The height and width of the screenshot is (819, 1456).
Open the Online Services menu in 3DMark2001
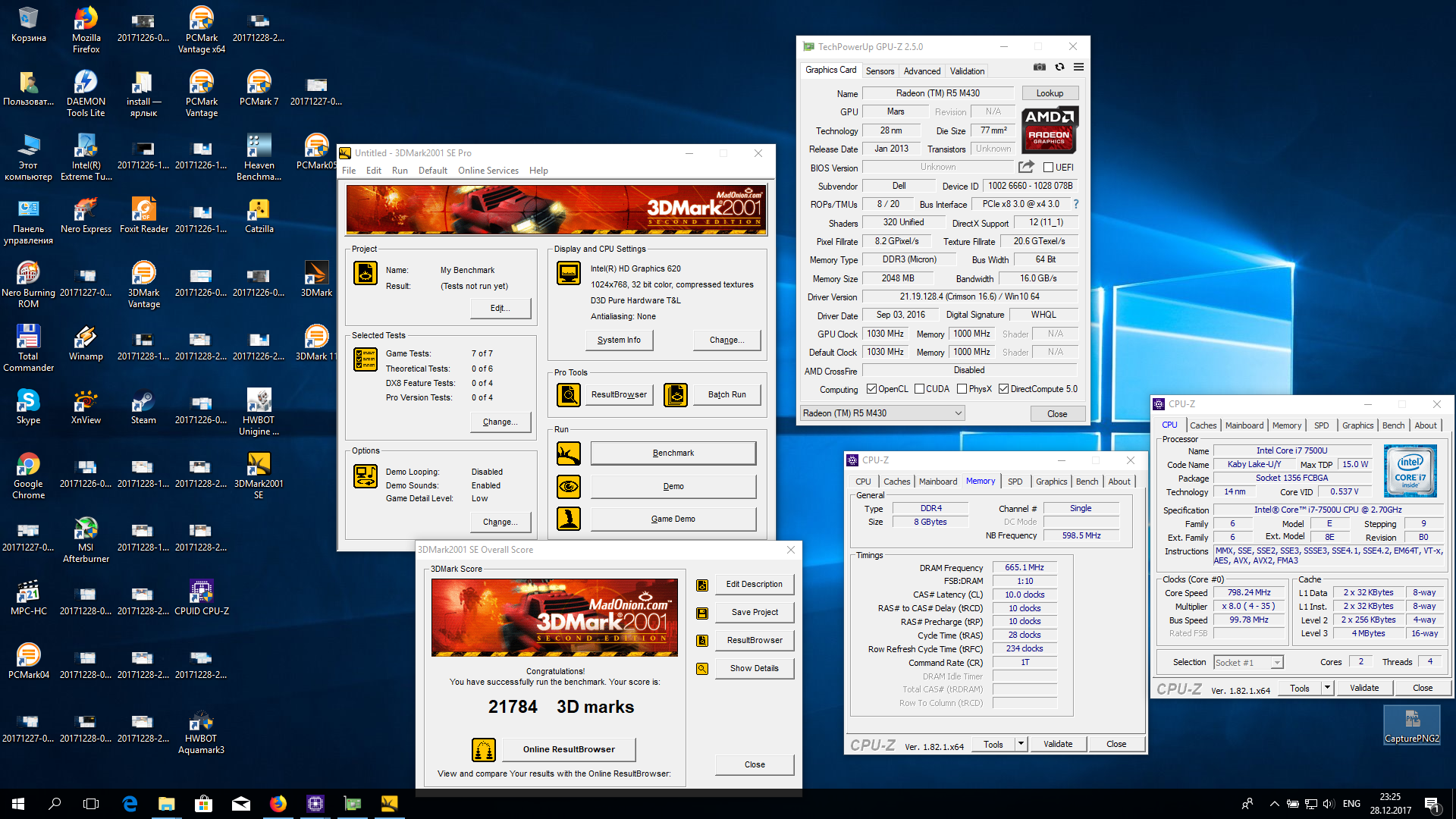tap(488, 171)
